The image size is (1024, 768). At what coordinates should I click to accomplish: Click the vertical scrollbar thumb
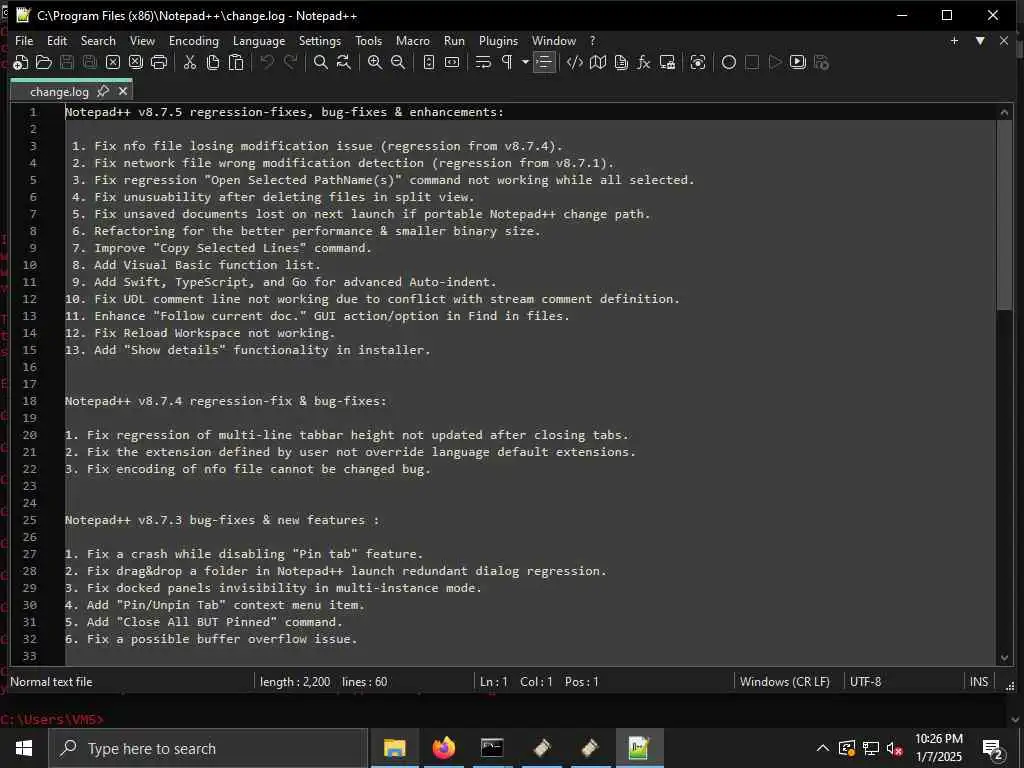[x=1004, y=215]
